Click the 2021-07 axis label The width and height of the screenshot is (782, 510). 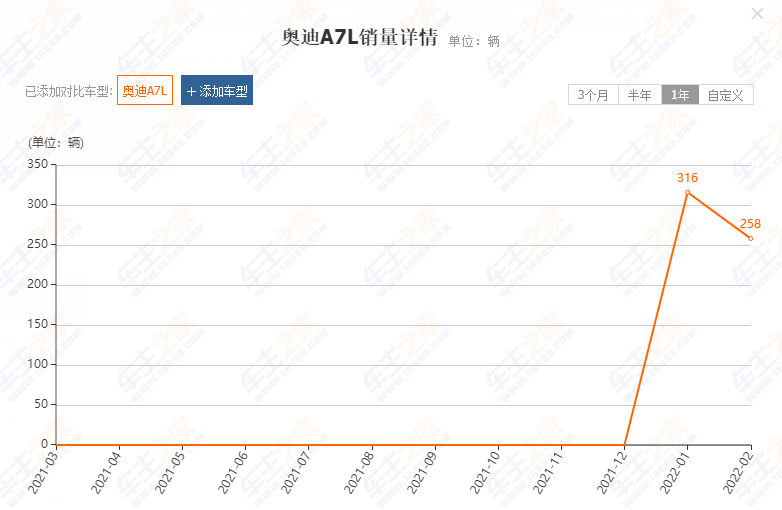pos(296,471)
